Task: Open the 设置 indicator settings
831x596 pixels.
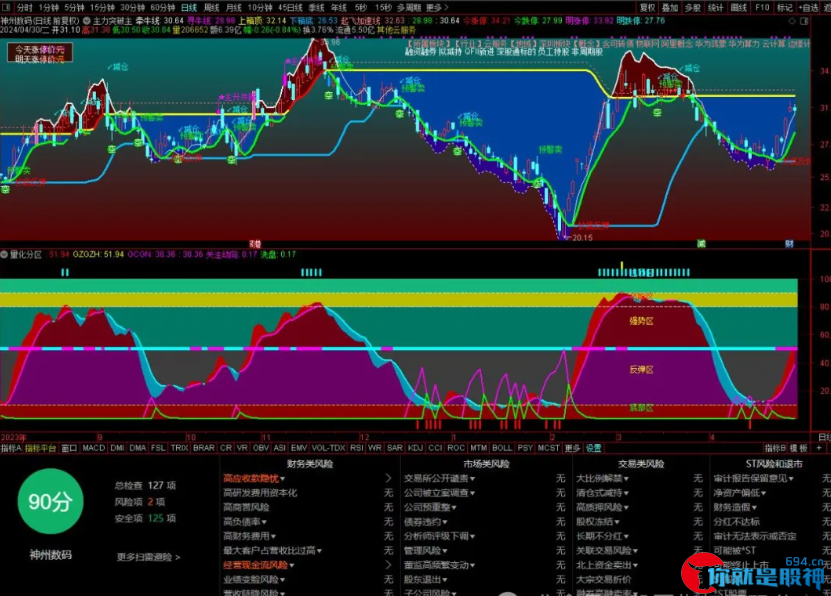Action: (x=594, y=448)
